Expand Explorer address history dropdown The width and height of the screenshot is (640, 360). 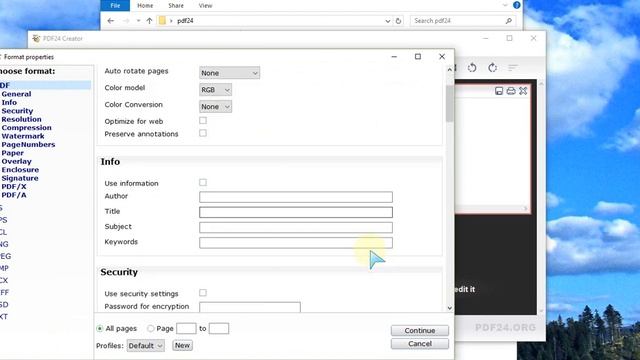pyautogui.click(x=387, y=21)
